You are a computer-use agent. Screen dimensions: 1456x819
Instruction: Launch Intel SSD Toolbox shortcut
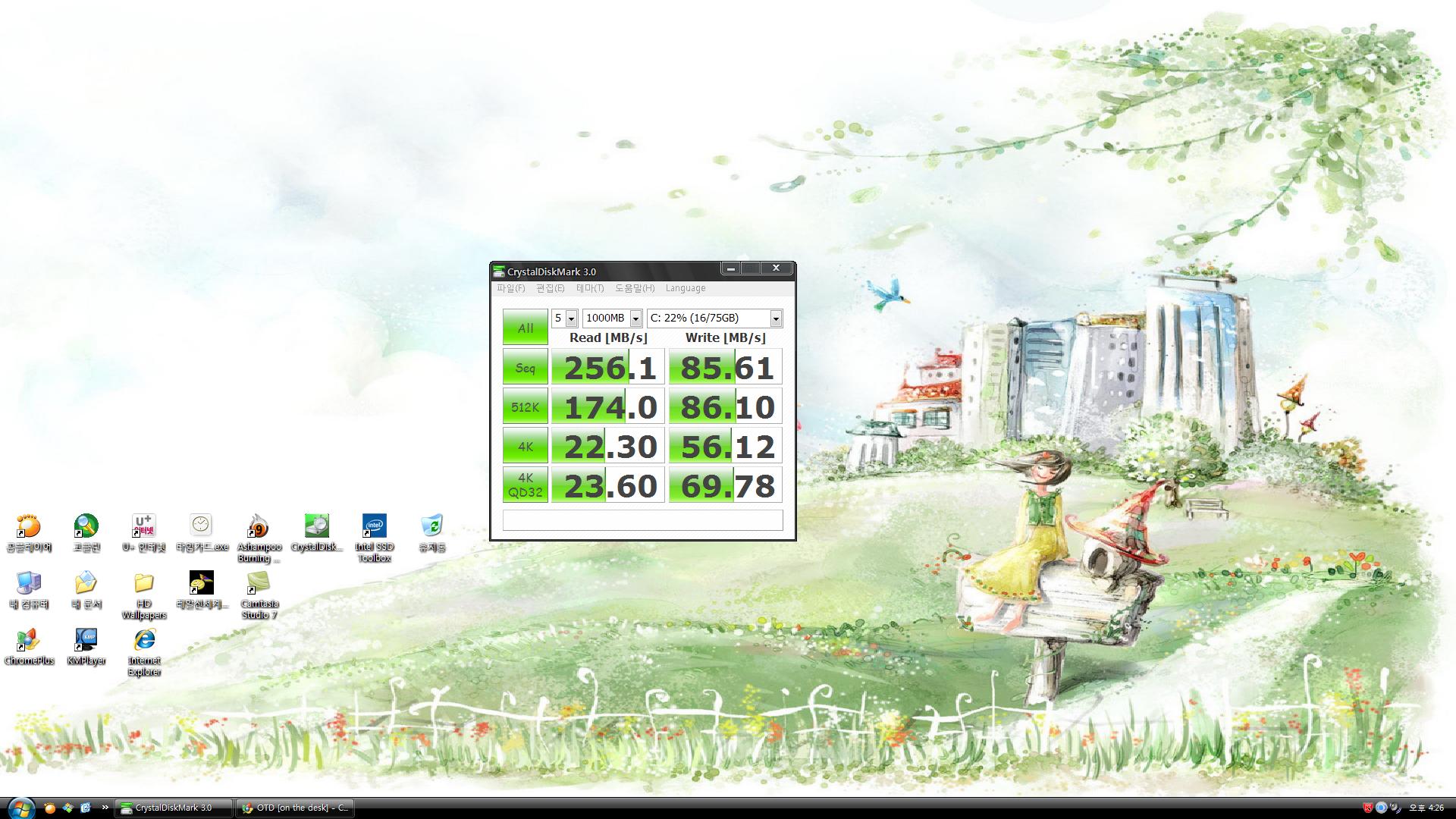375,538
